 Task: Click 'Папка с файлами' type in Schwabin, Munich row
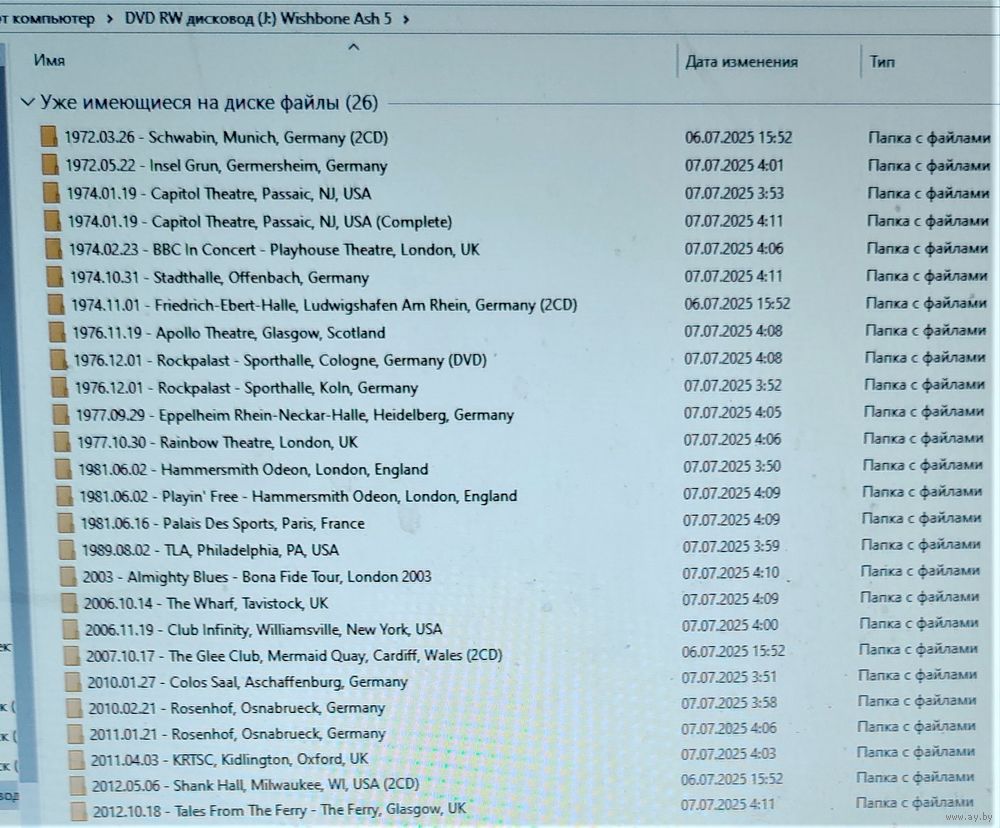(x=929, y=137)
